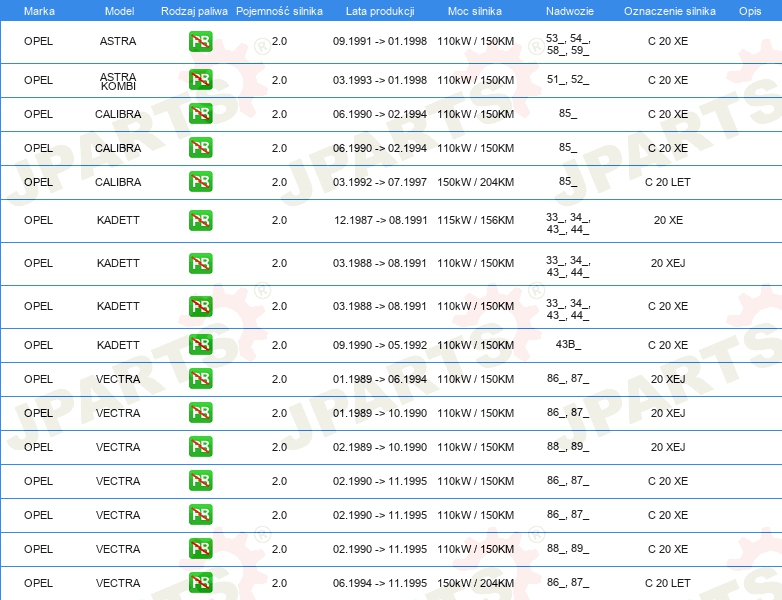
Task: Click the date range 02.1989 -> 10.1990
Action: pyautogui.click(x=380, y=447)
